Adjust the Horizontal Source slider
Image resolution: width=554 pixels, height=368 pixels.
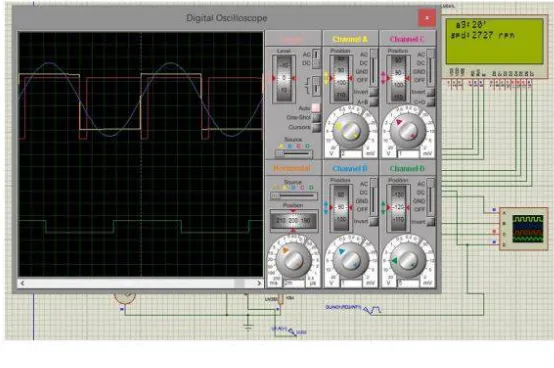294,195
